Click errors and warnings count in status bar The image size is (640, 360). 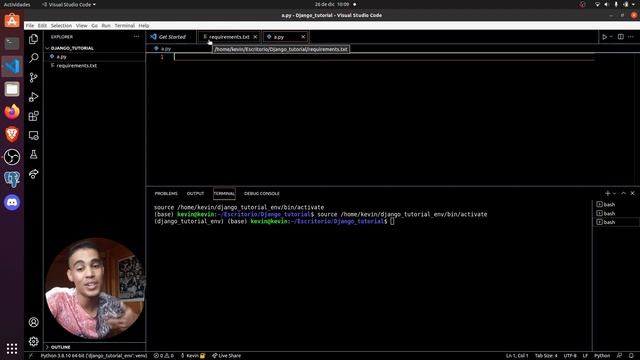click(164, 356)
